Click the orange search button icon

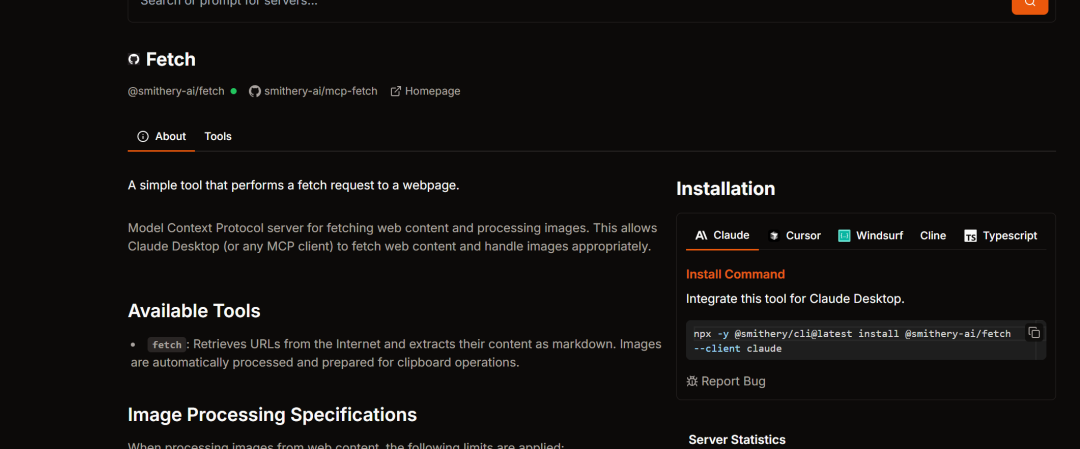pyautogui.click(x=1029, y=4)
